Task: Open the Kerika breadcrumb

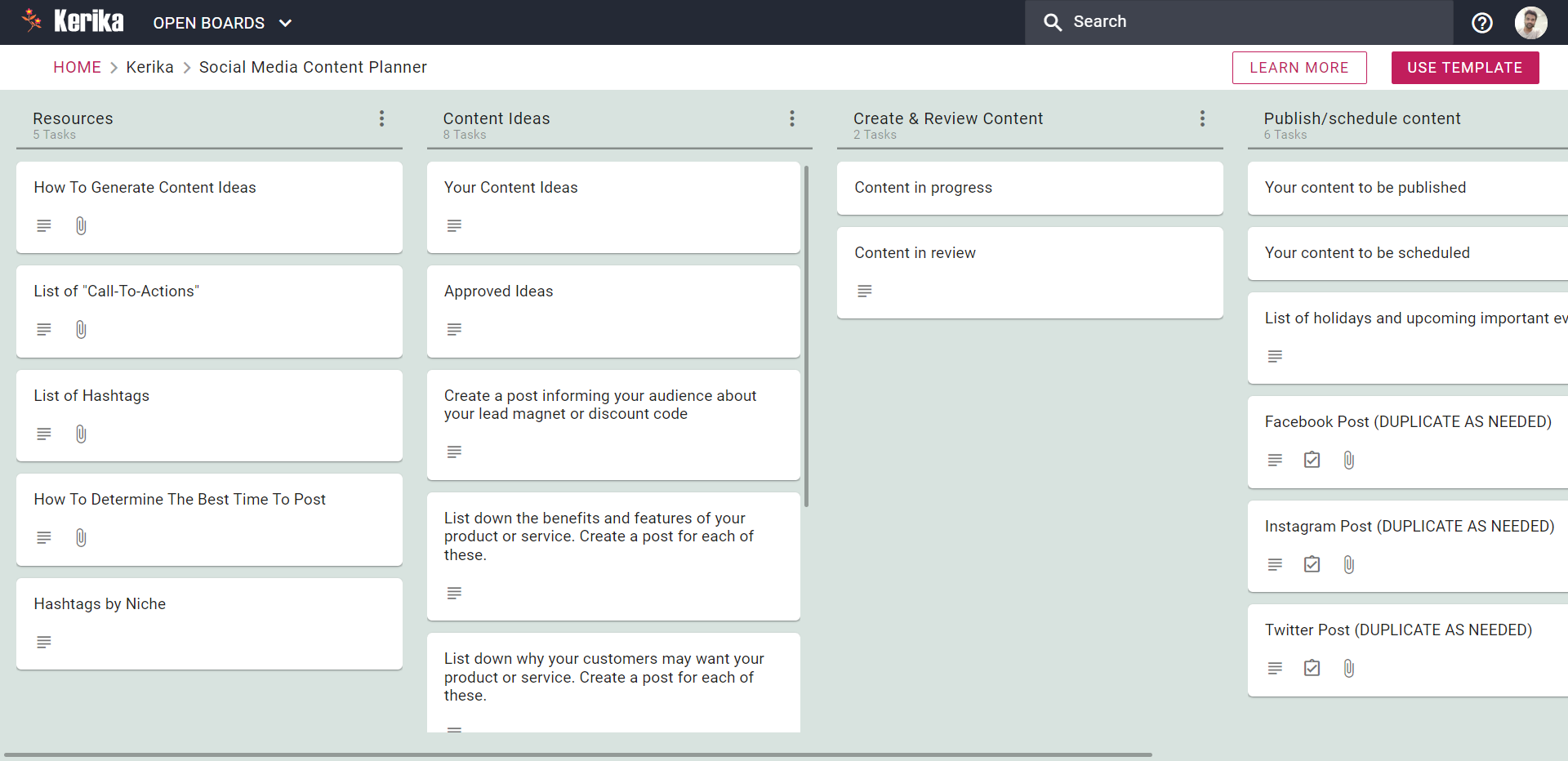Action: click(x=149, y=67)
